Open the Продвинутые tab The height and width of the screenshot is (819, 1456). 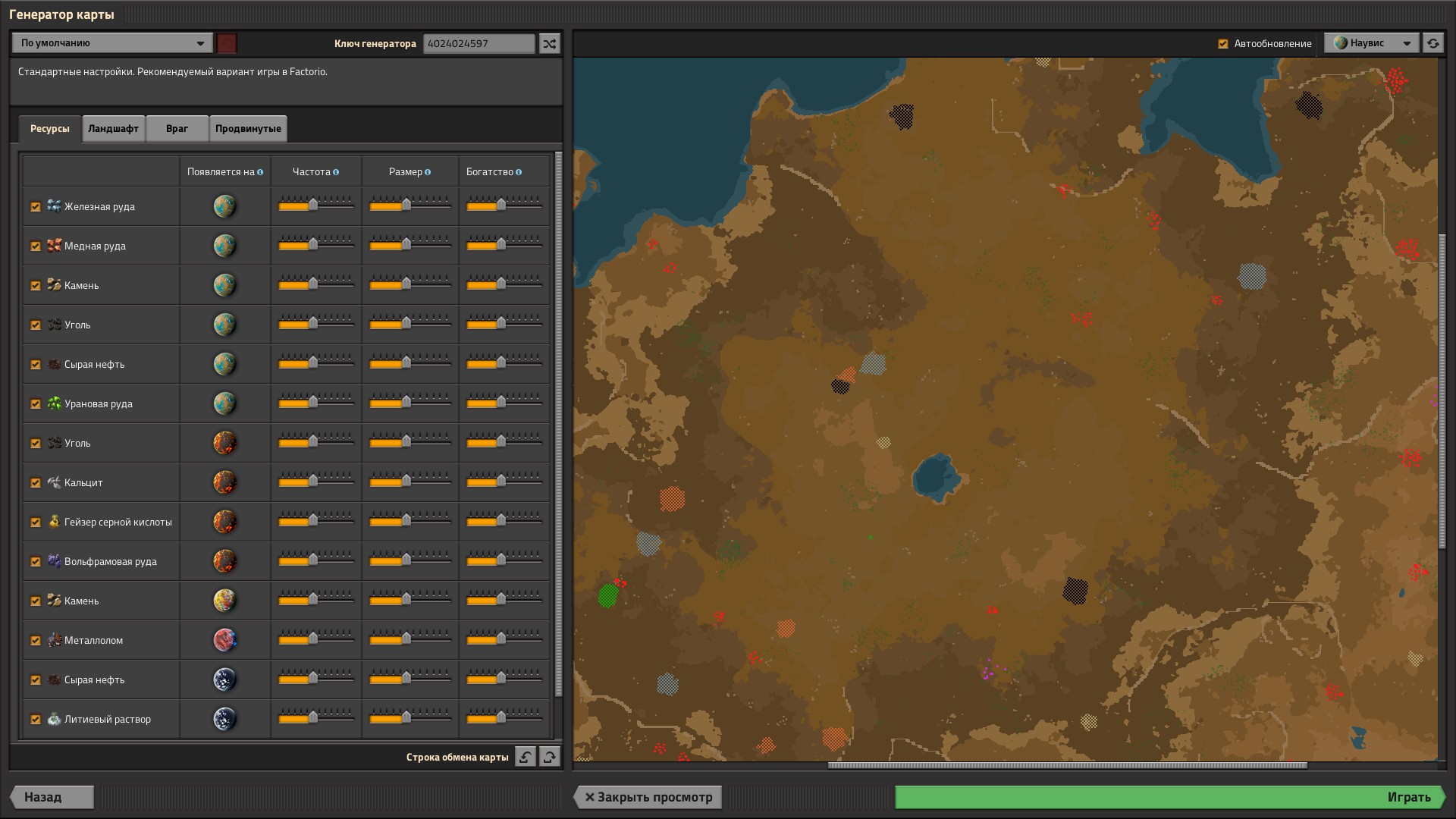(x=248, y=129)
